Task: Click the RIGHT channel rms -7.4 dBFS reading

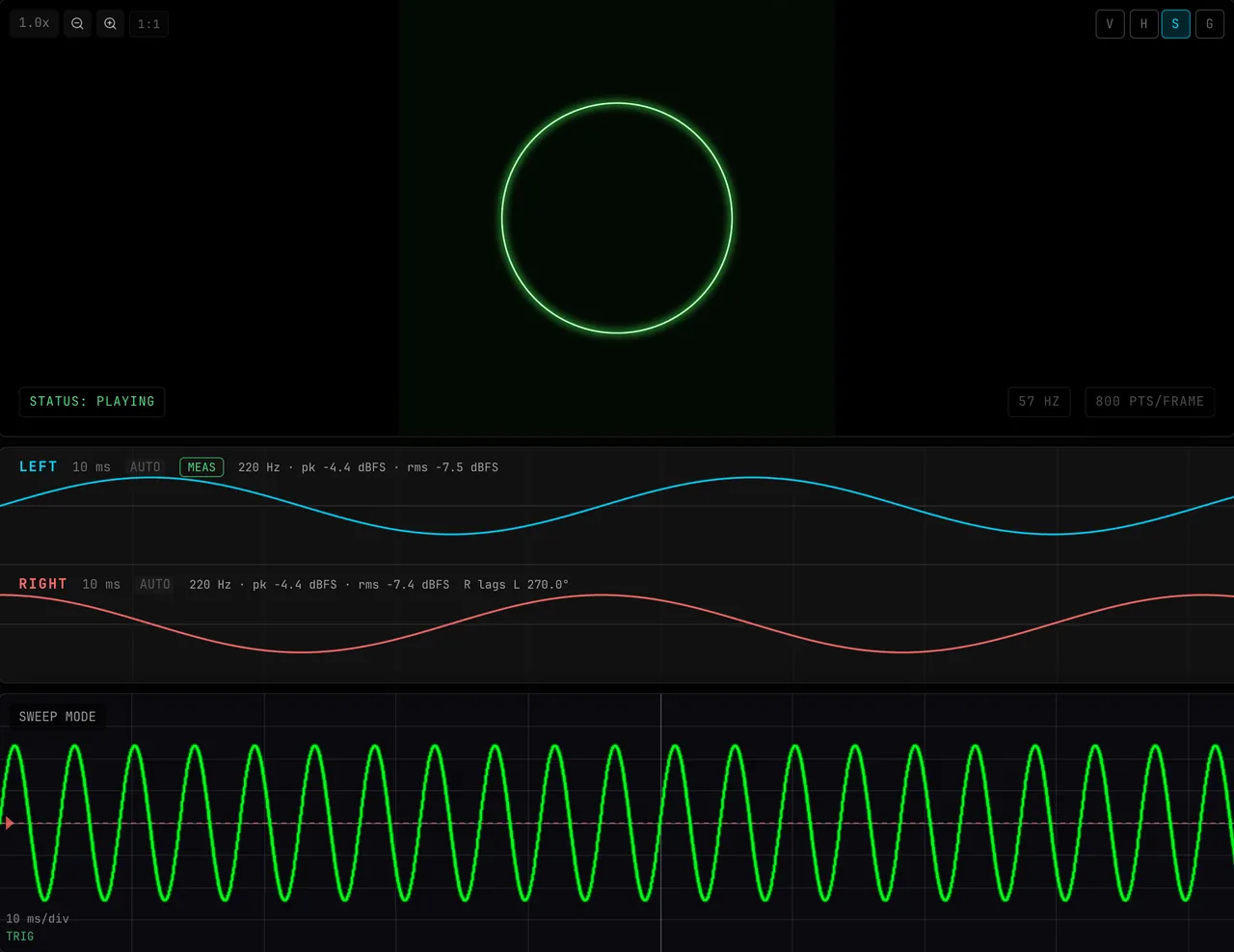Action: pyautogui.click(x=404, y=585)
